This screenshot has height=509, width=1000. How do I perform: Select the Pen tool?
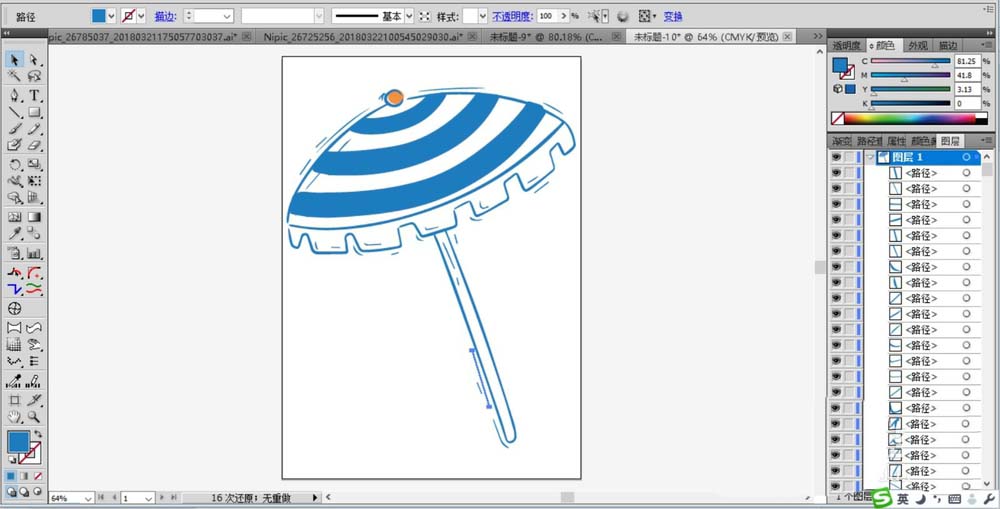coord(15,95)
